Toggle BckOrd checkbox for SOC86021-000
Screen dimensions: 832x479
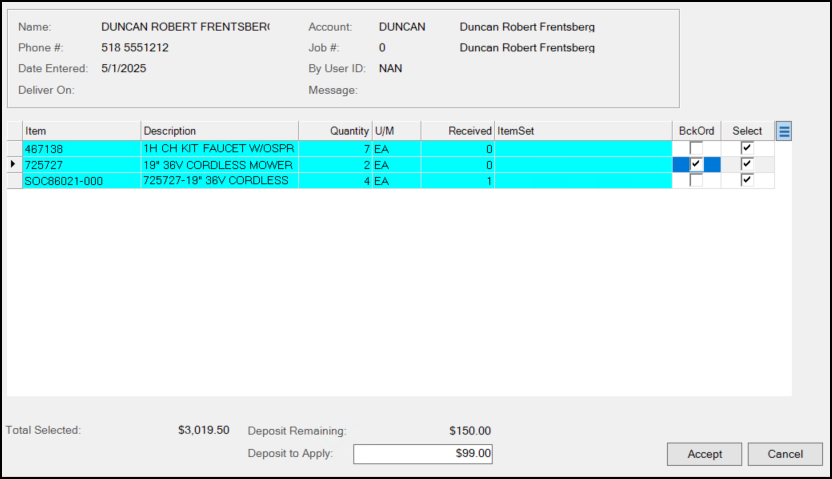696,180
